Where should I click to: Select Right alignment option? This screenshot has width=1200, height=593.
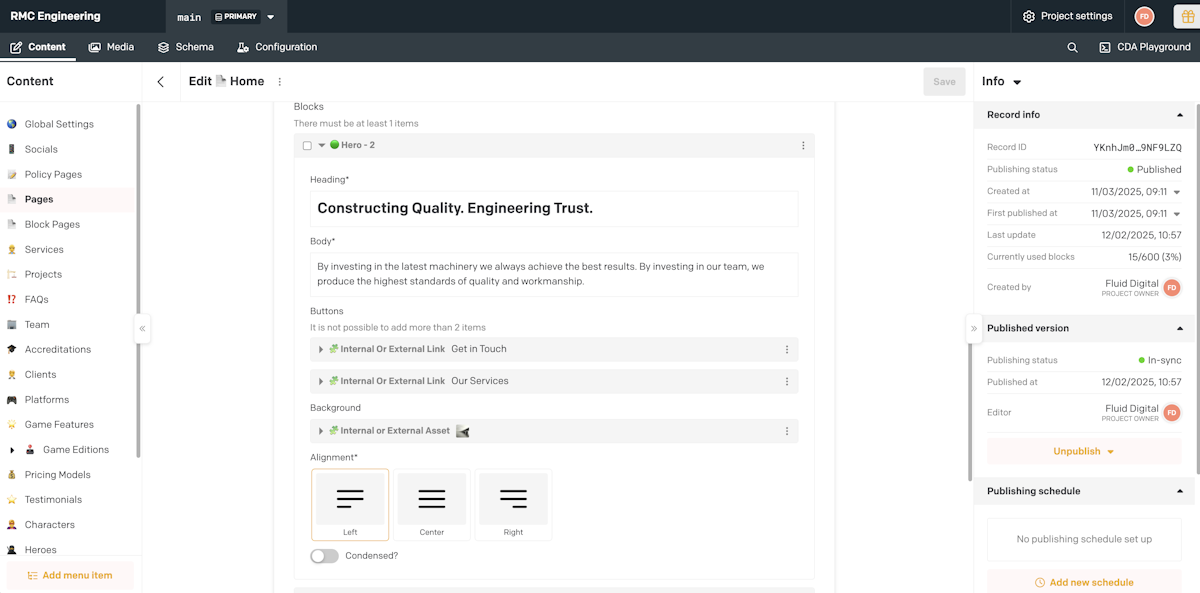513,504
